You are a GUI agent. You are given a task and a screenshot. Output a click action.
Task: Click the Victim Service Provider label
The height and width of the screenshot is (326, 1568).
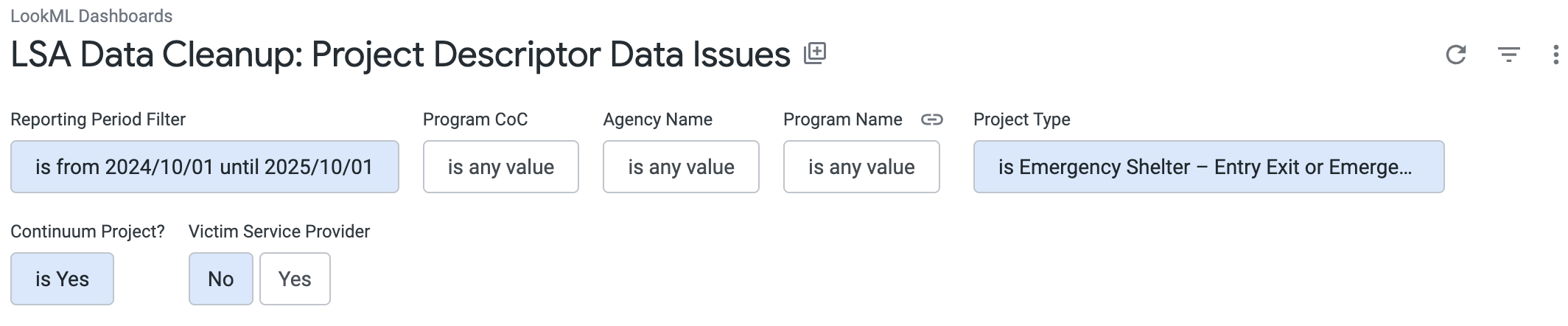point(279,232)
